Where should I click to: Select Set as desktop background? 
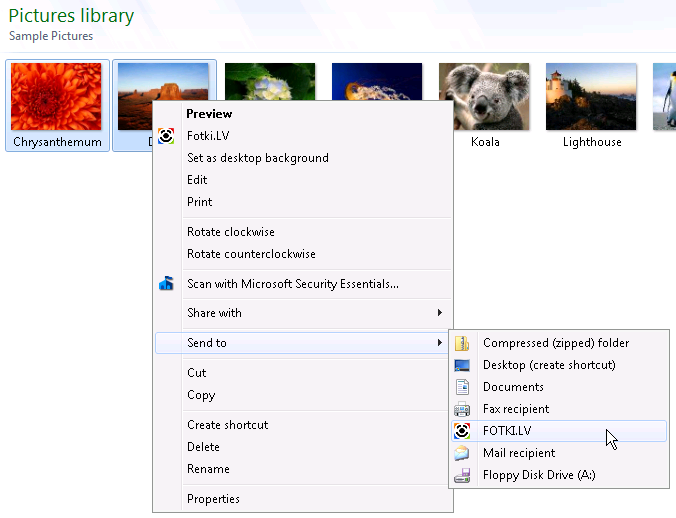coord(257,158)
